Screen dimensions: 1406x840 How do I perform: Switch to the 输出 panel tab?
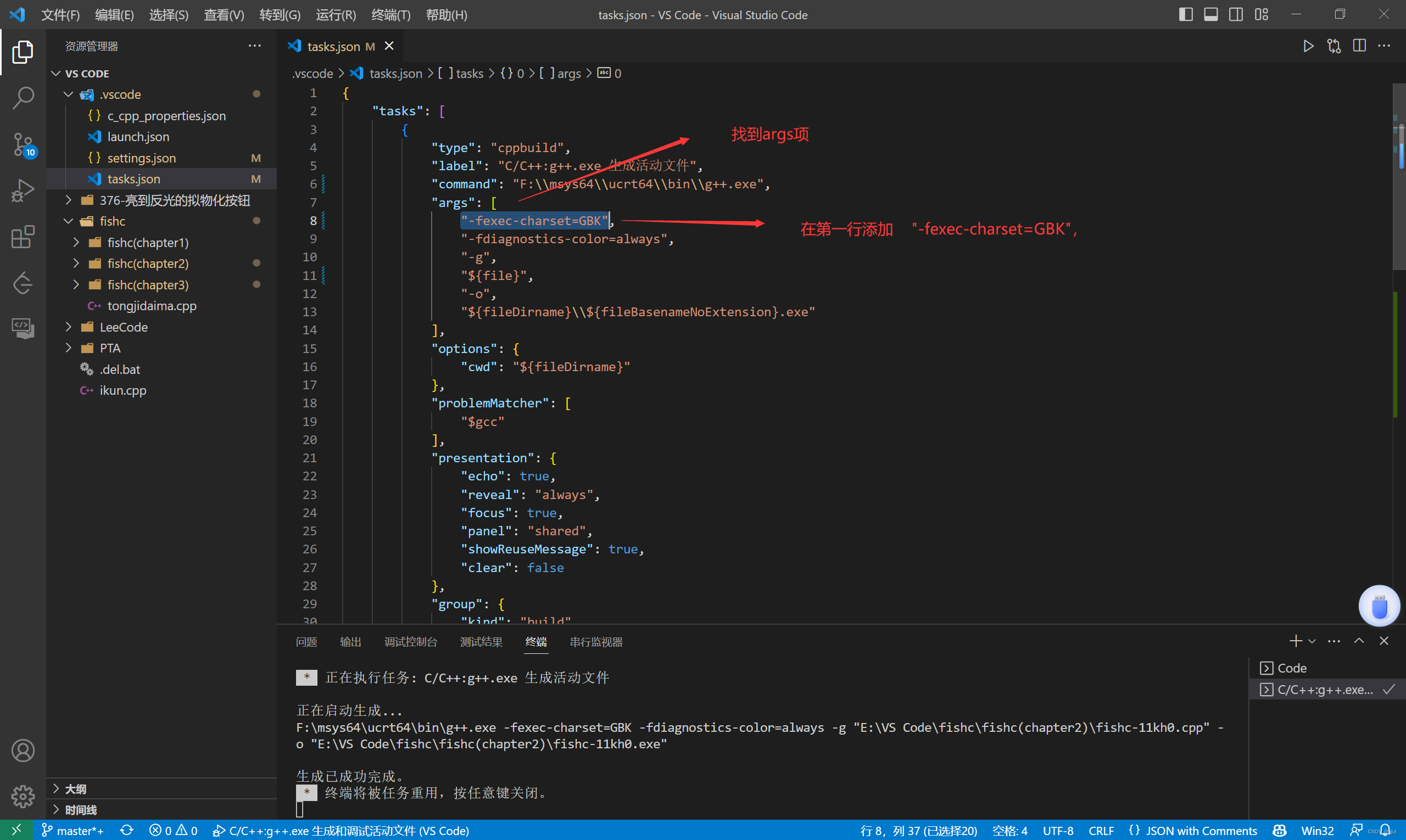click(x=350, y=641)
